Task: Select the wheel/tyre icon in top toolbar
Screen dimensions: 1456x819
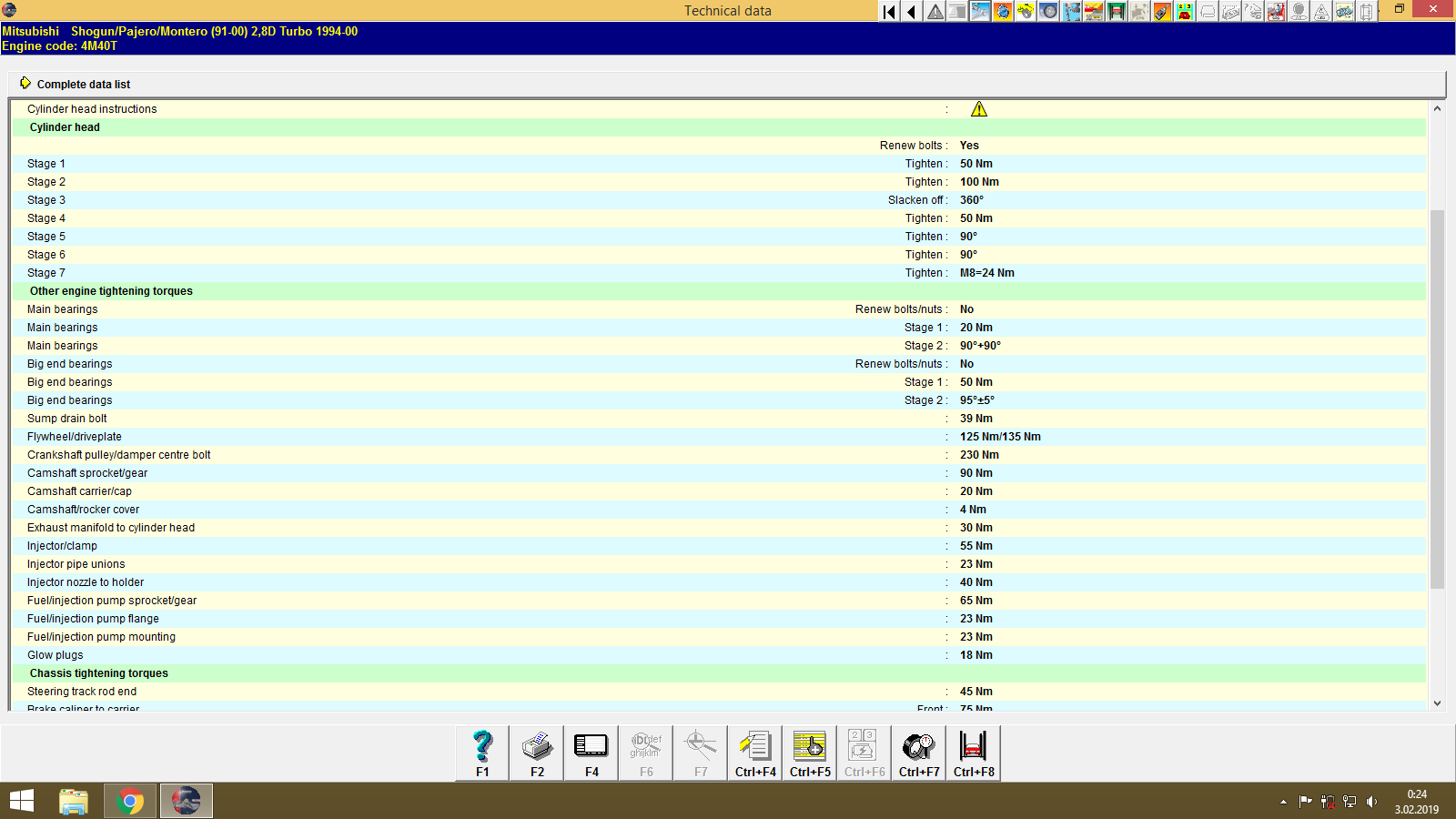Action: click(x=1048, y=11)
